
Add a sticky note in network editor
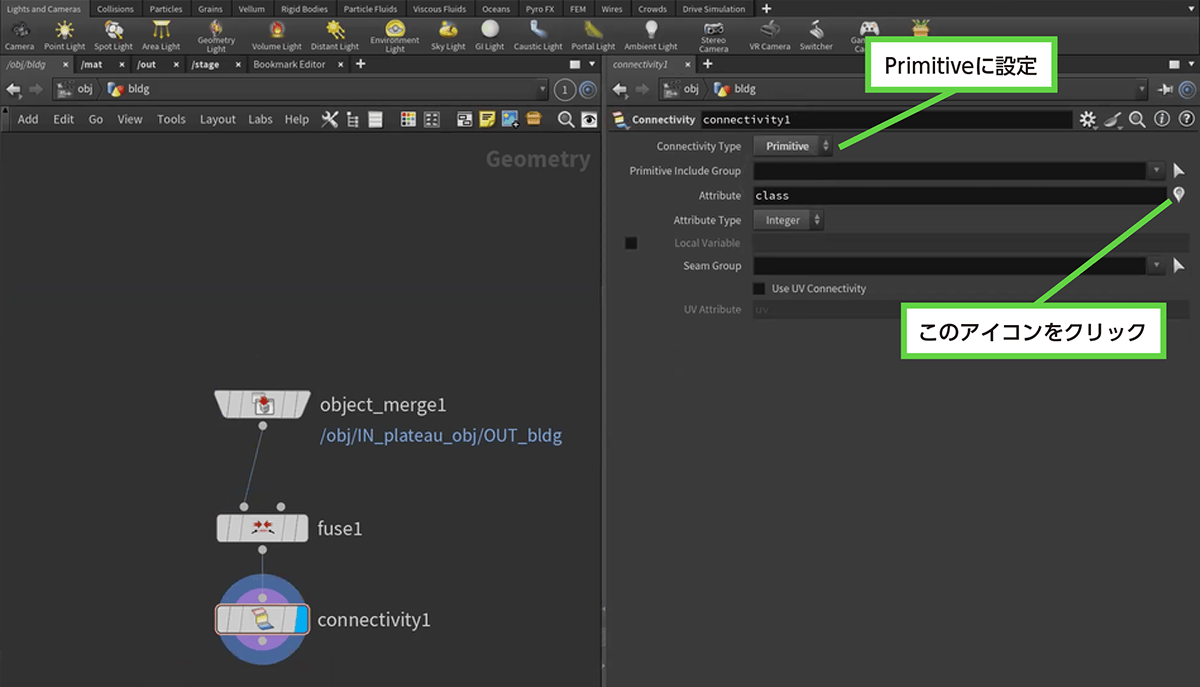(x=487, y=119)
